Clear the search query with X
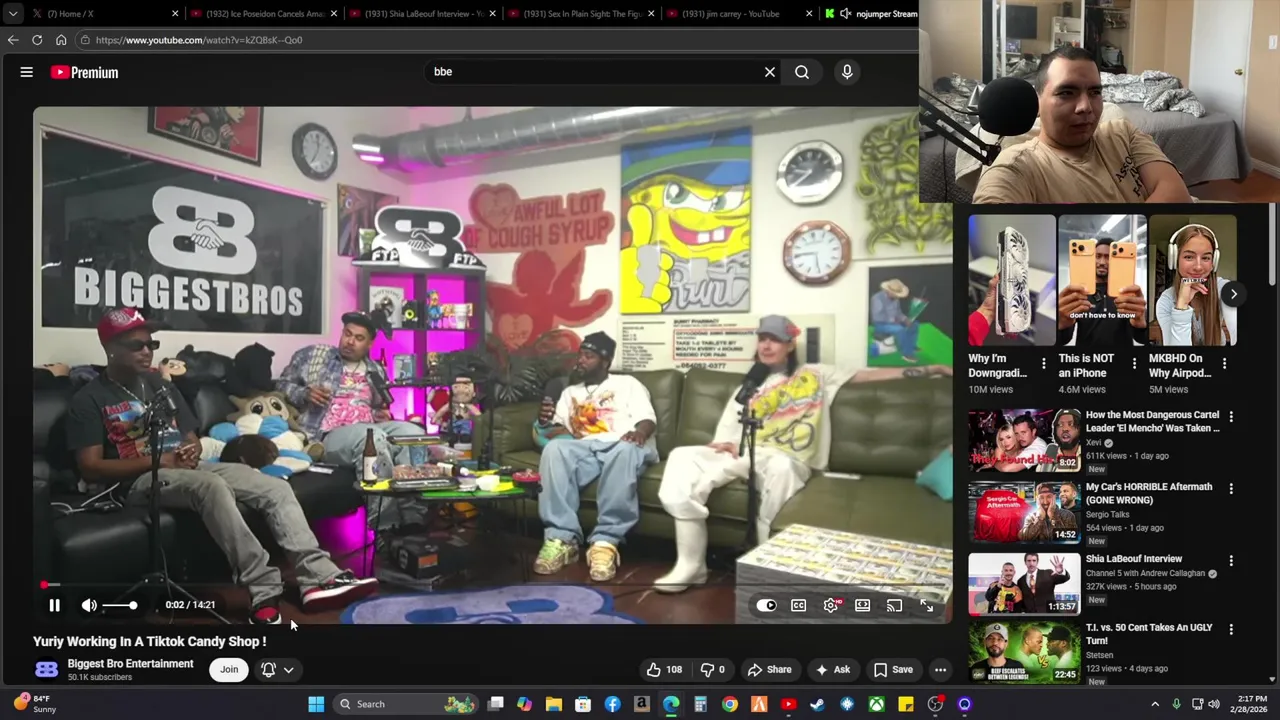 (x=770, y=72)
